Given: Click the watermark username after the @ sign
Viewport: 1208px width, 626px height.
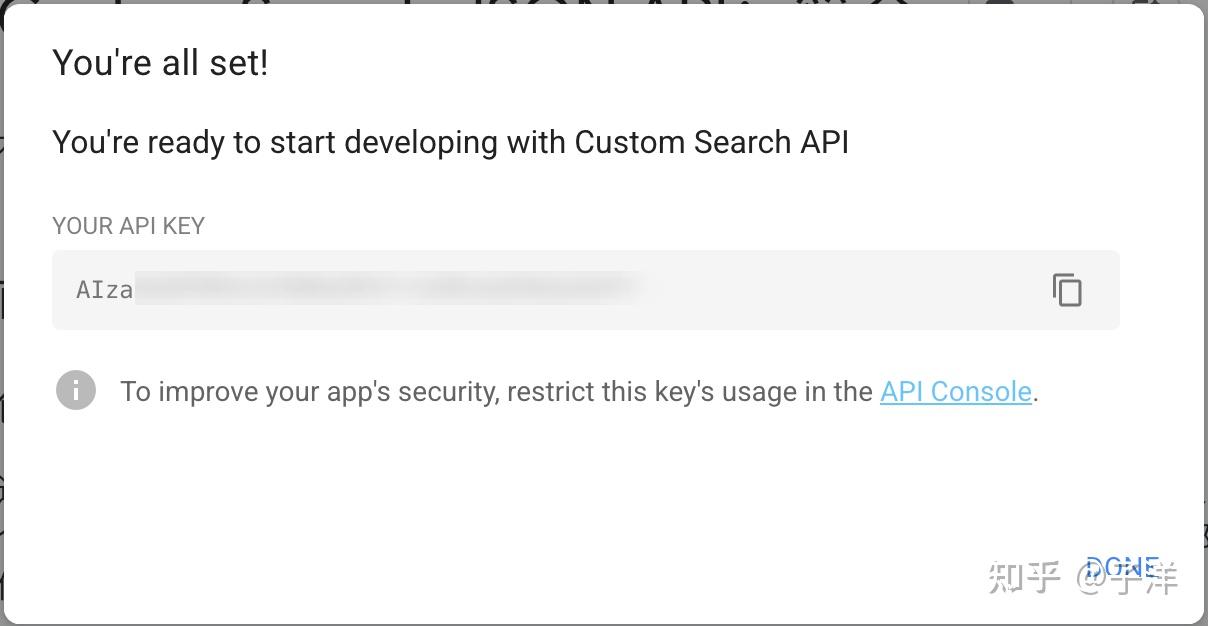Looking at the screenshot, I should [x=1146, y=577].
